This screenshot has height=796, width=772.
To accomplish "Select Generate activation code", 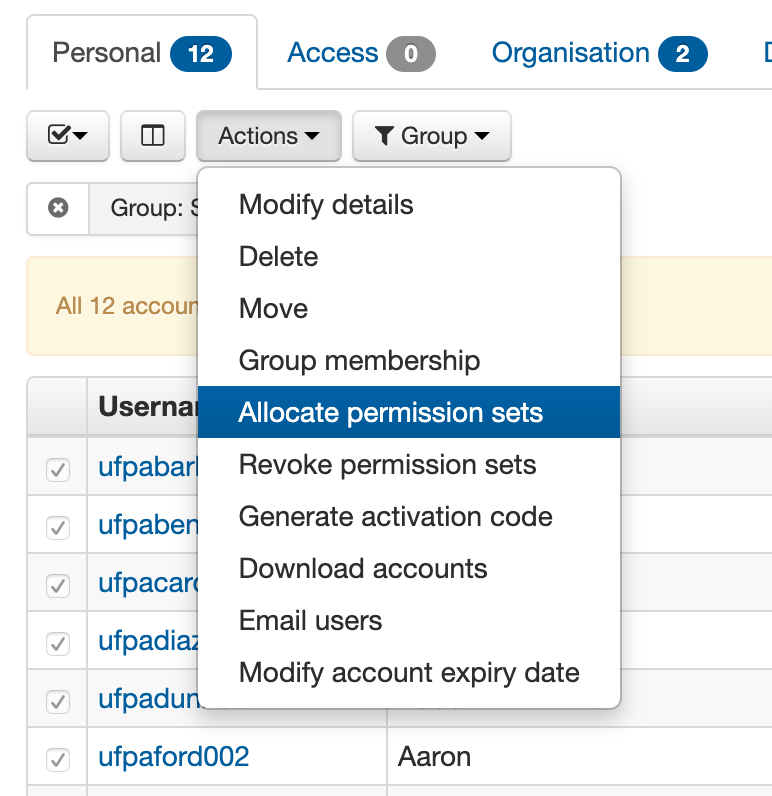I will 395,517.
